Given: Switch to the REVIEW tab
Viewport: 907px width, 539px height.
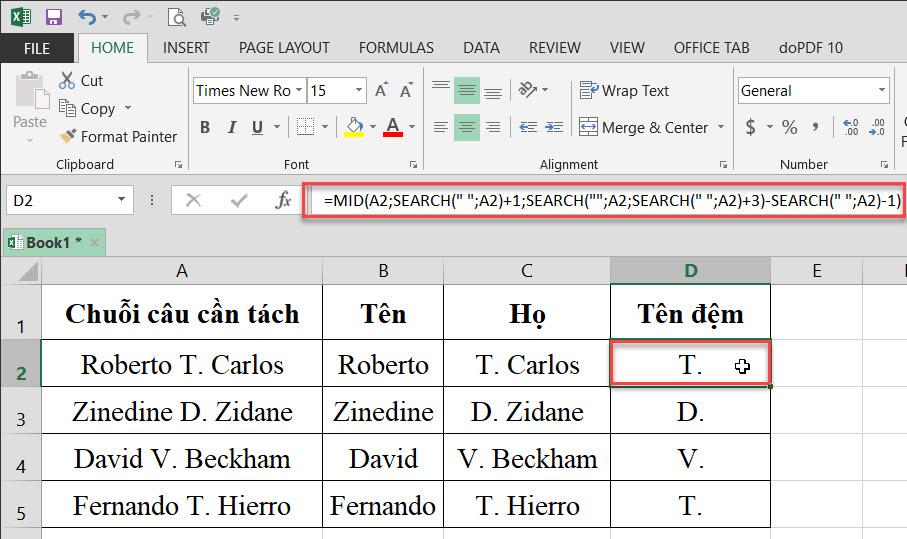Looking at the screenshot, I should click(x=555, y=47).
